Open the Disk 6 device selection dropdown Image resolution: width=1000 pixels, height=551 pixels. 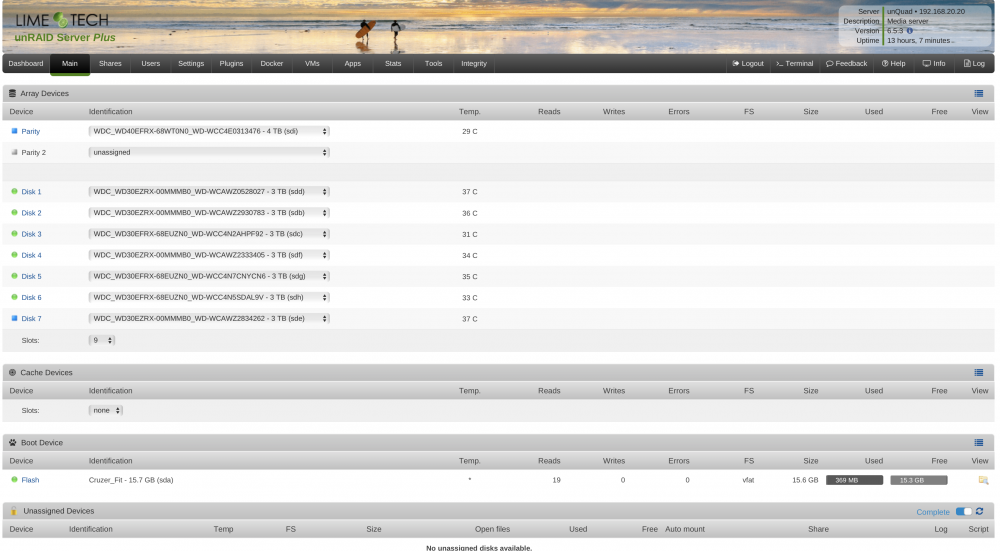pyautogui.click(x=209, y=297)
